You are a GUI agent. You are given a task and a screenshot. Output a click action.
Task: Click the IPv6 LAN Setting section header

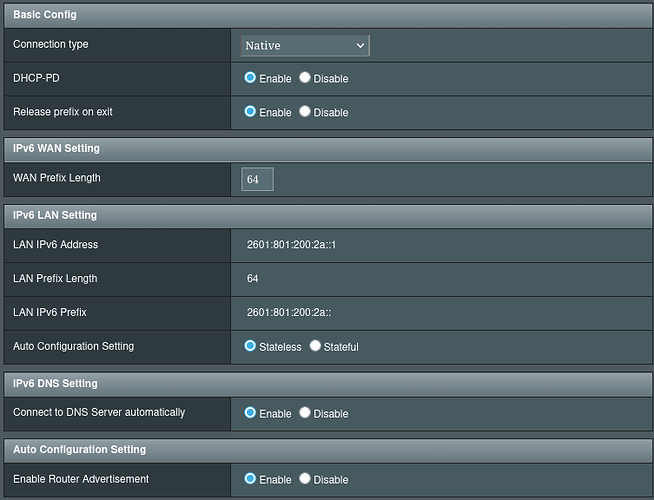pyautogui.click(x=55, y=215)
